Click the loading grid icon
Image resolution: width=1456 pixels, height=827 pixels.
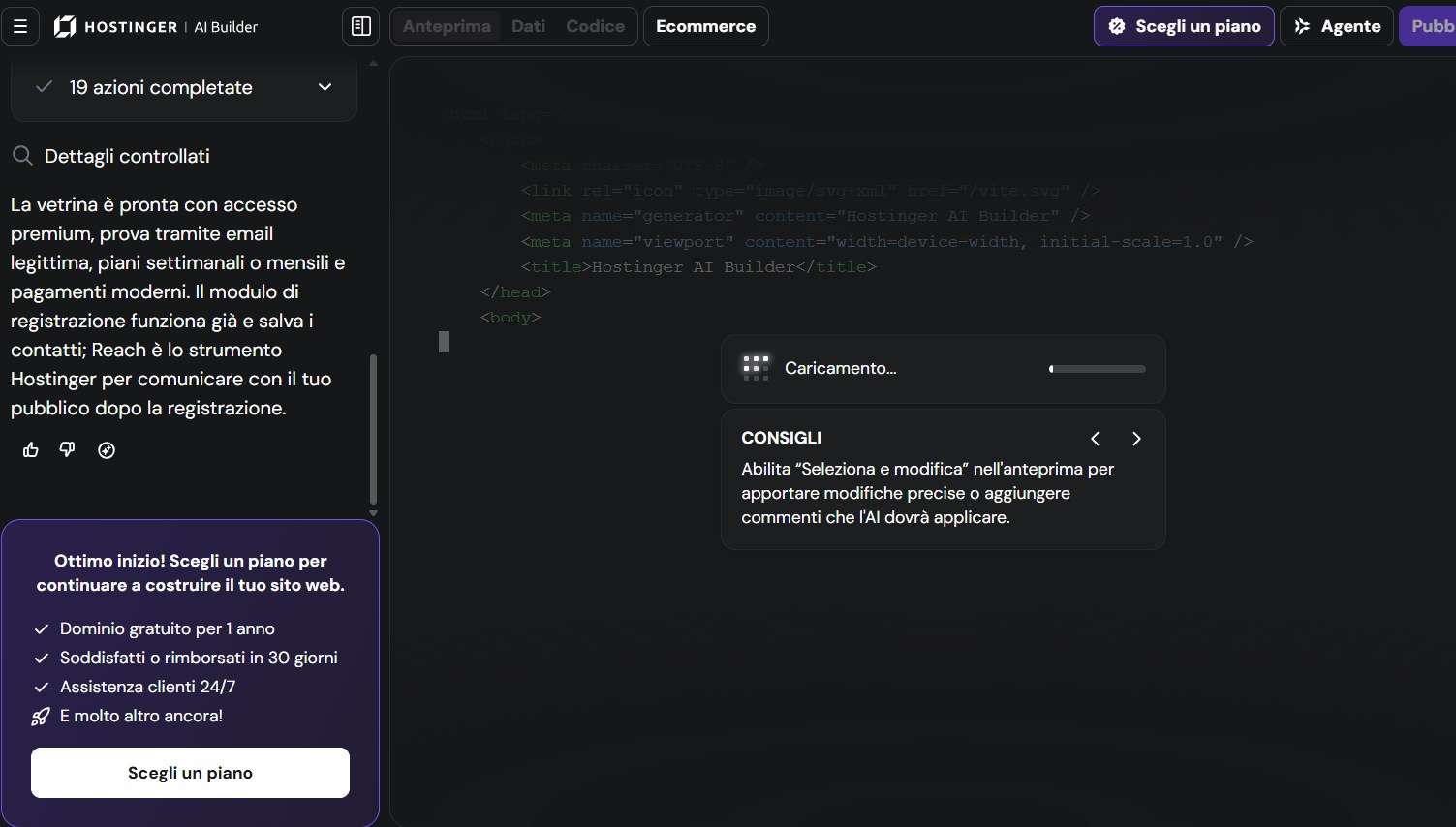click(756, 368)
